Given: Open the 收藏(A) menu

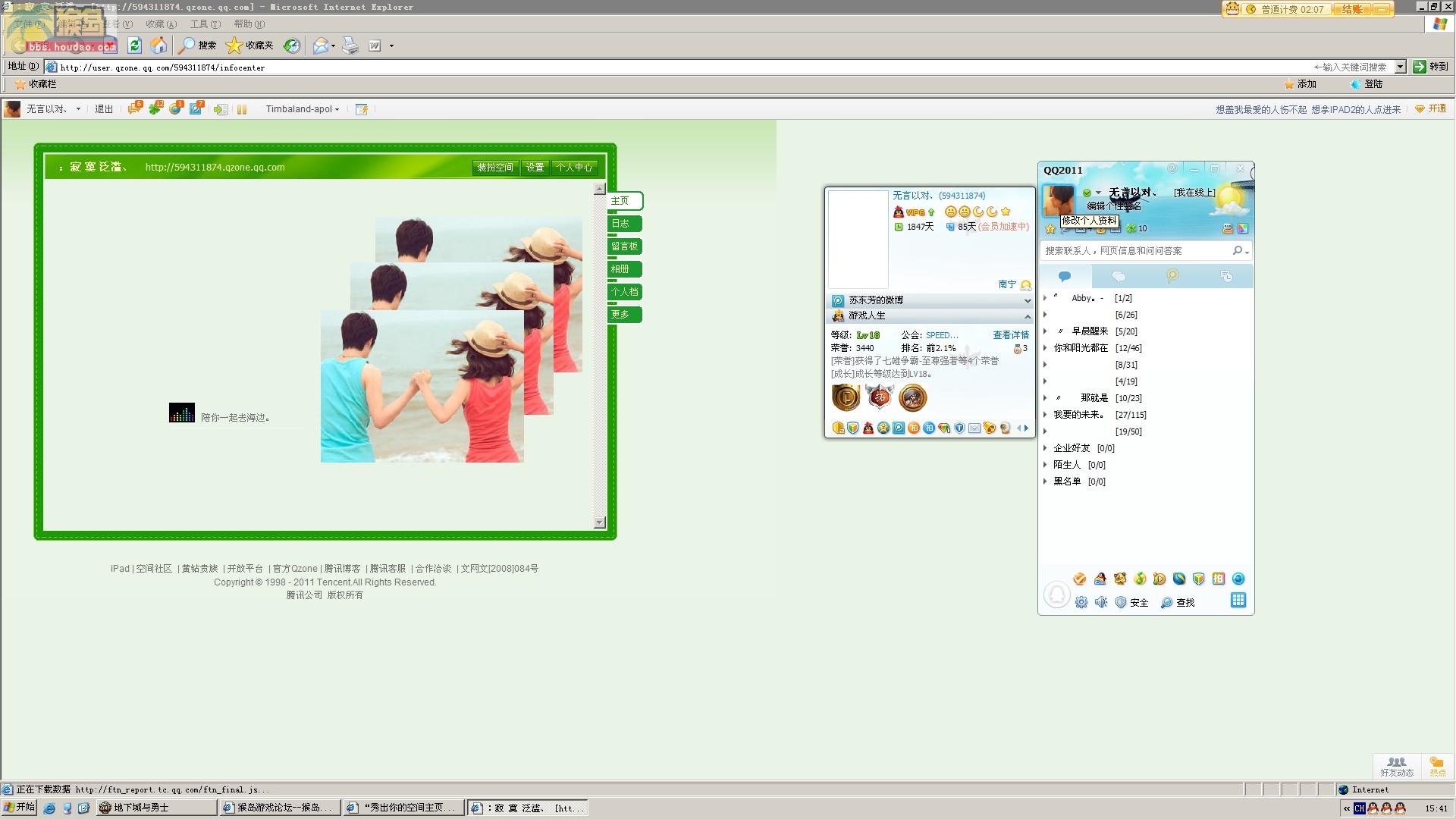Looking at the screenshot, I should click(x=161, y=24).
